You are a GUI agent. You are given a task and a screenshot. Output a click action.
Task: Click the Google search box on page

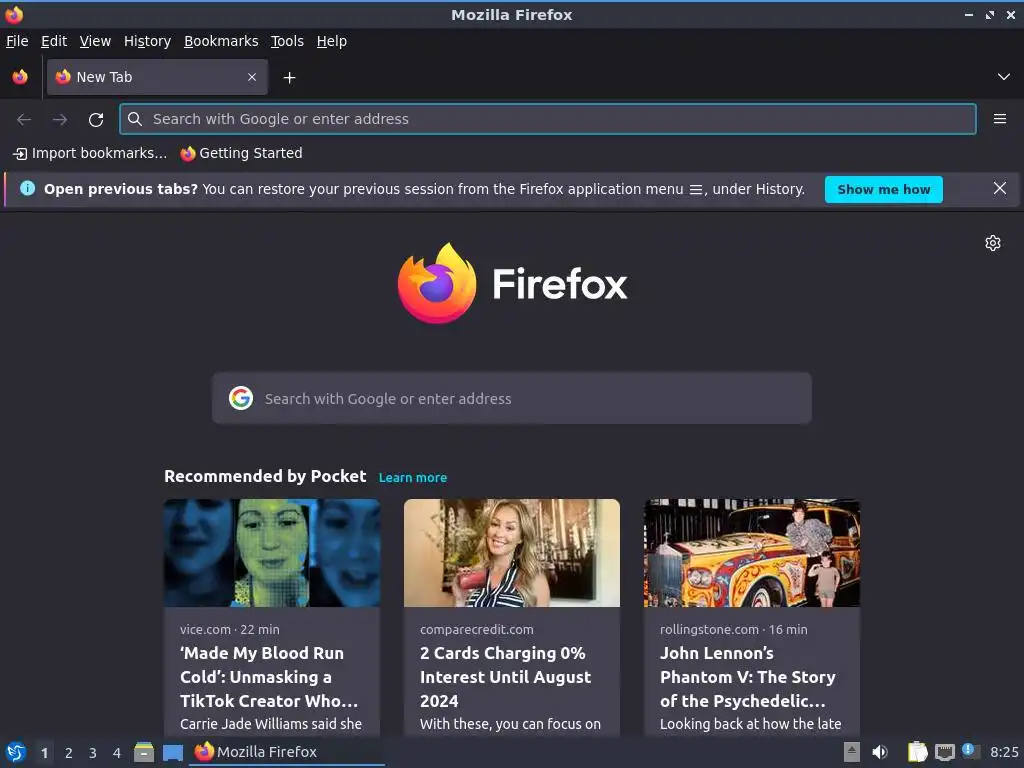coord(512,398)
